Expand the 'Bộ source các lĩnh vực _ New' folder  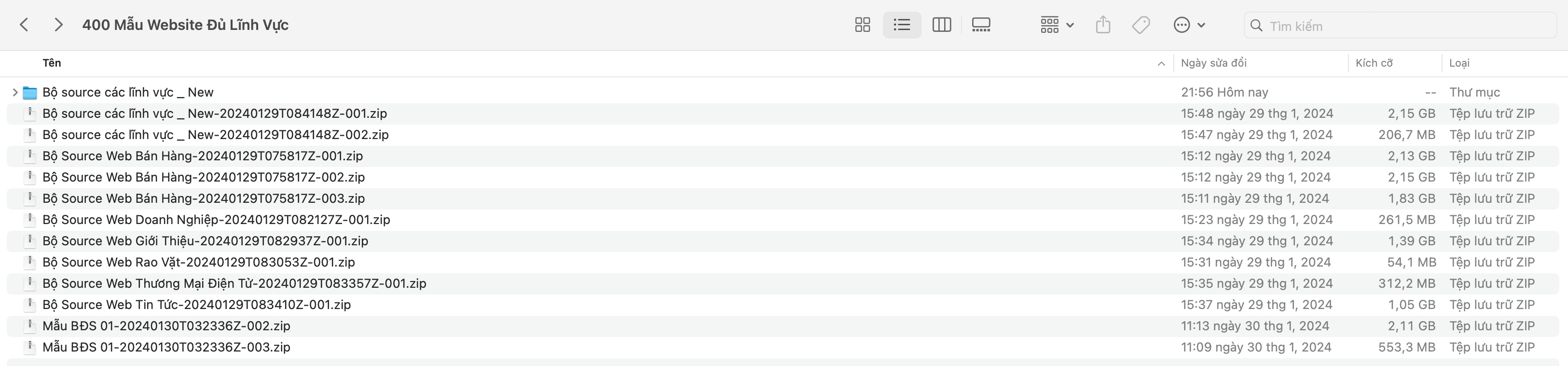click(x=14, y=93)
